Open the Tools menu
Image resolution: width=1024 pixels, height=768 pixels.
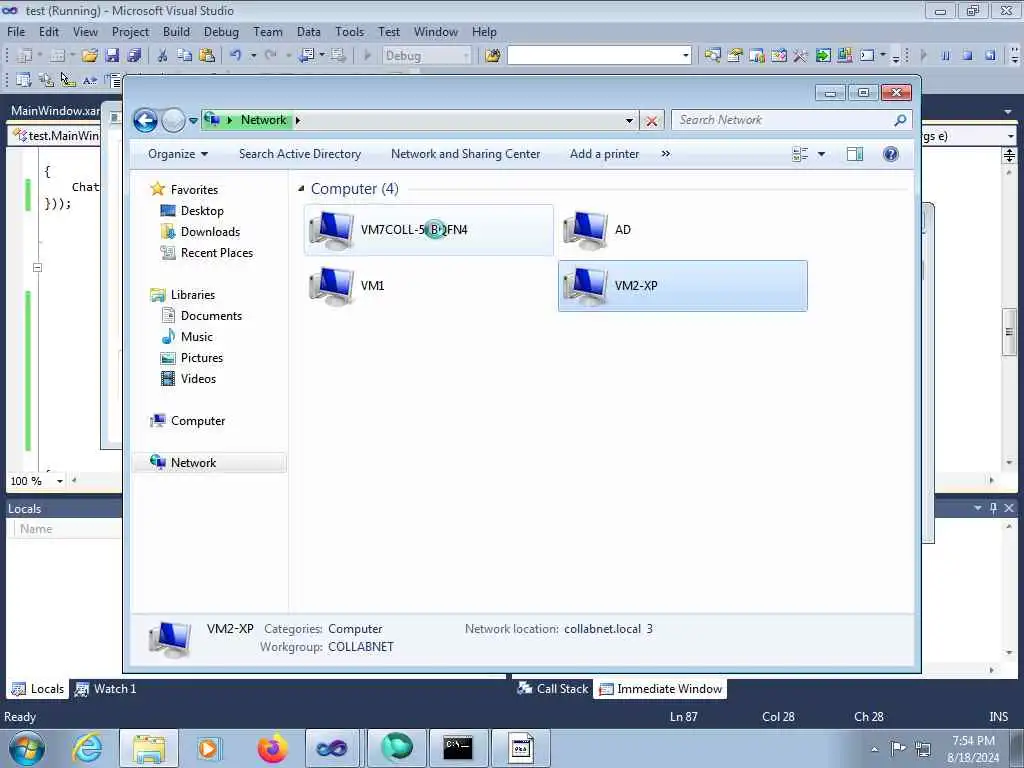tap(349, 32)
